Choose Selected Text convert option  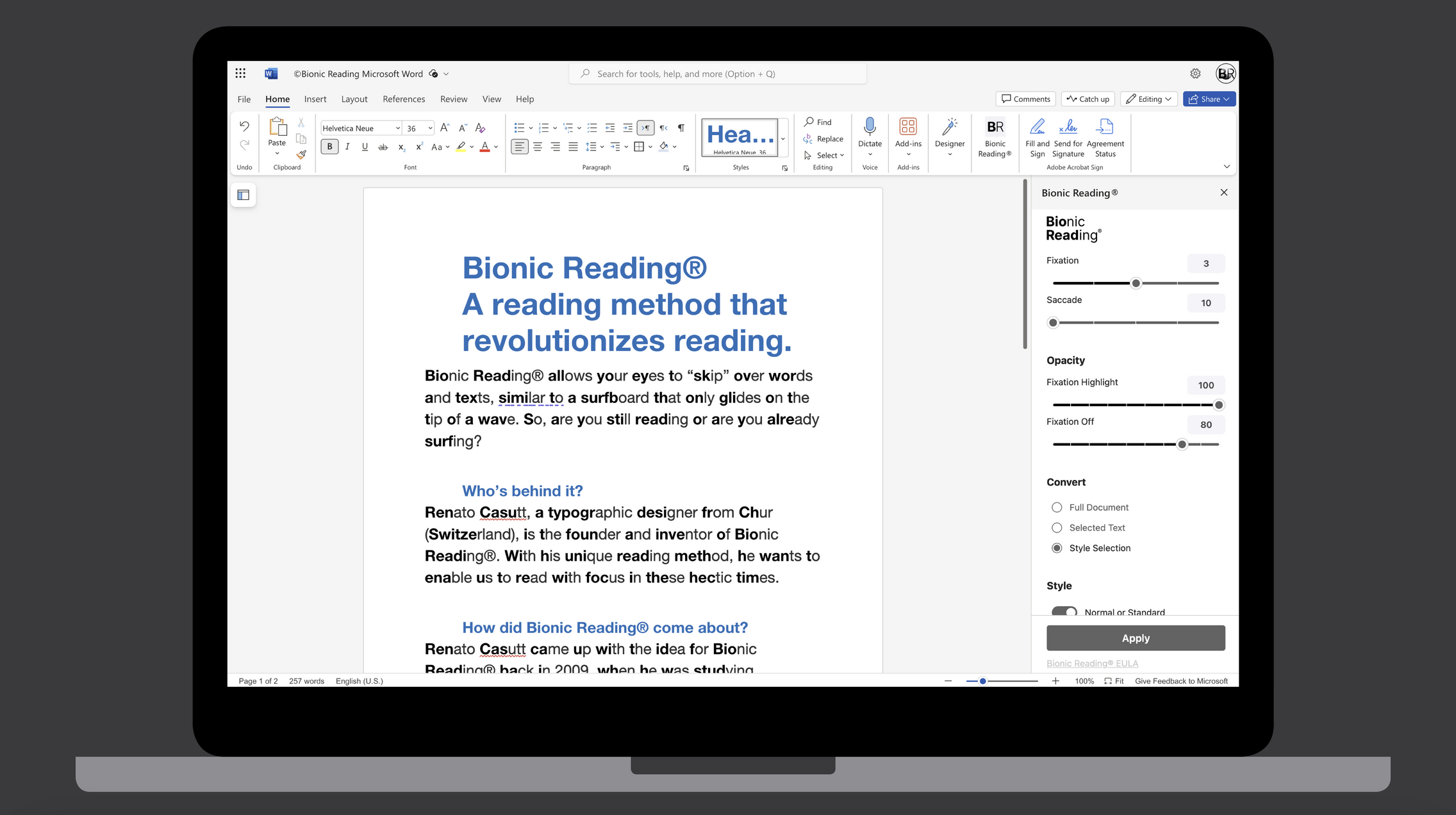click(1057, 528)
